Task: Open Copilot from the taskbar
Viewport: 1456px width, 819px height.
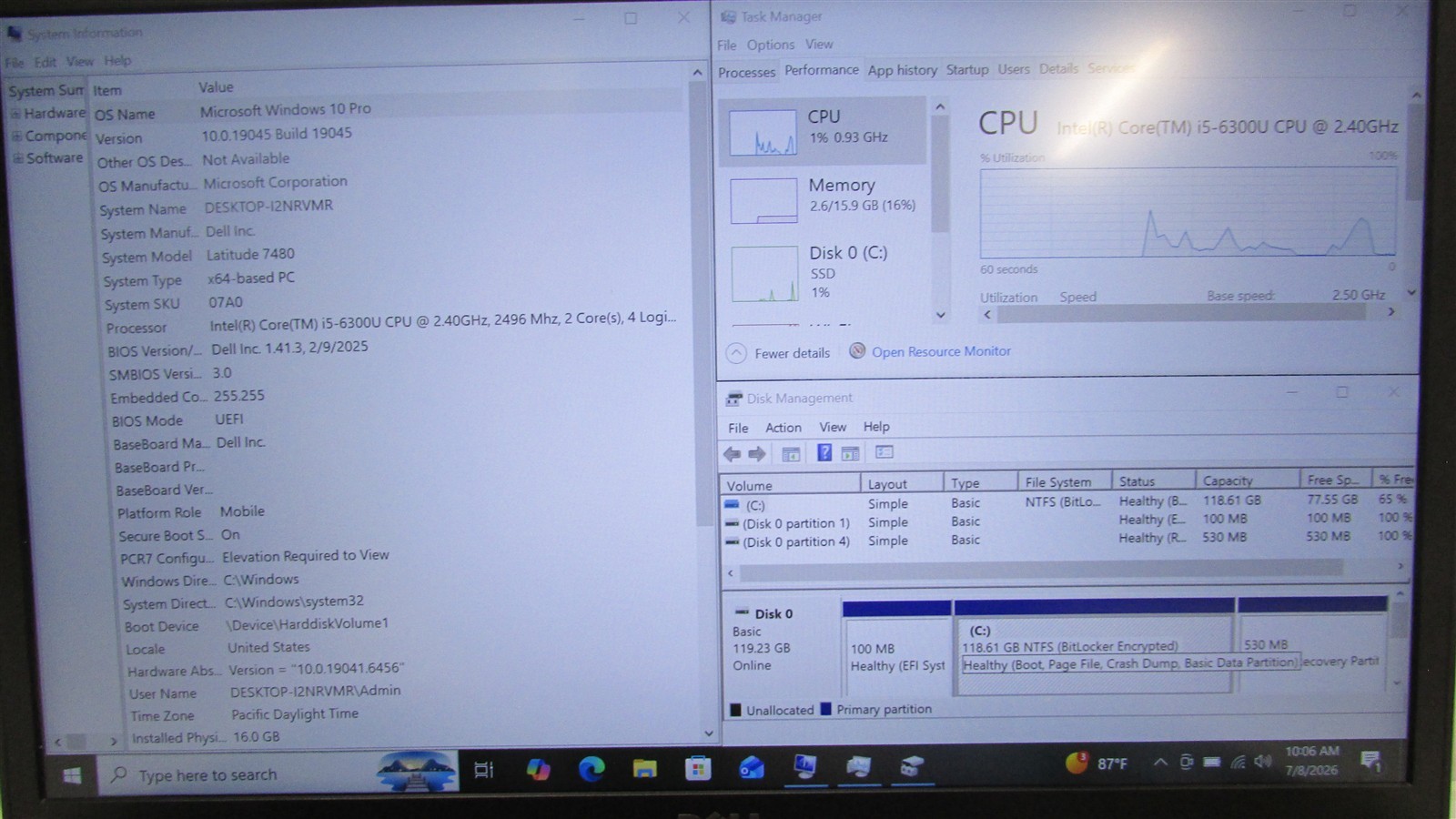Action: pos(538,770)
